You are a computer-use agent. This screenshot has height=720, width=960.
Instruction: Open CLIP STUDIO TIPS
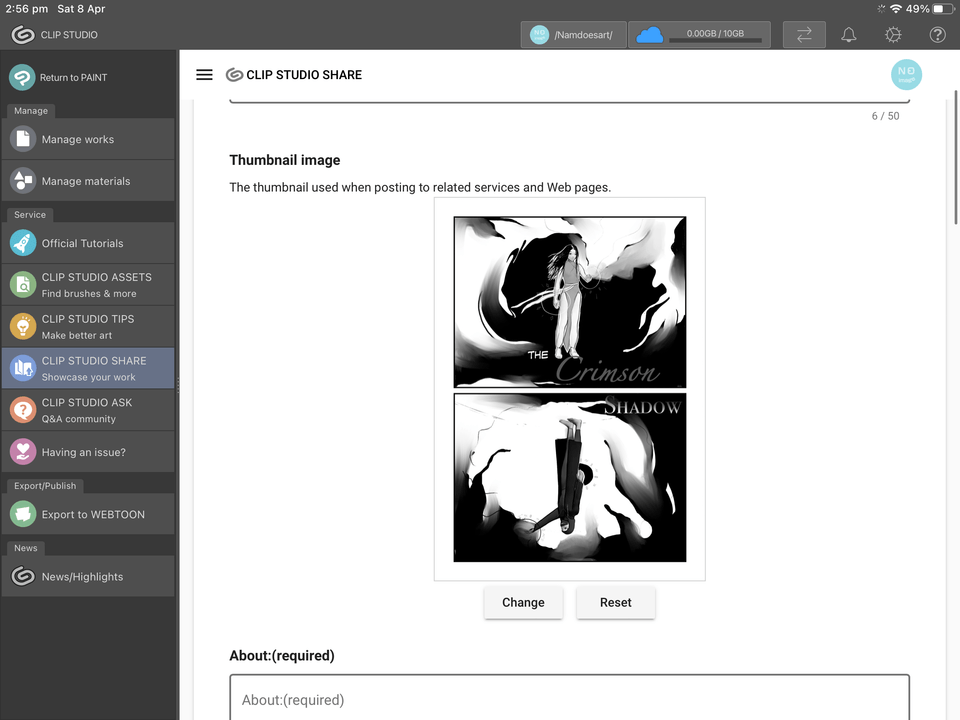point(88,326)
